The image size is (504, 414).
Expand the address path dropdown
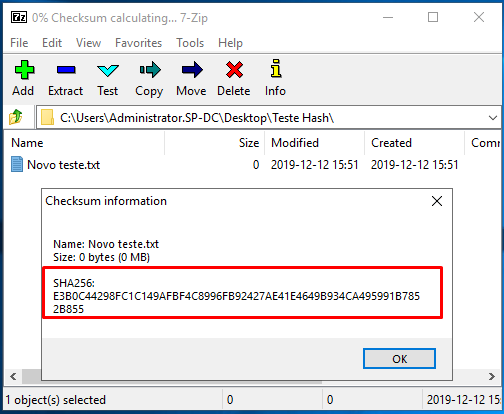(x=493, y=118)
